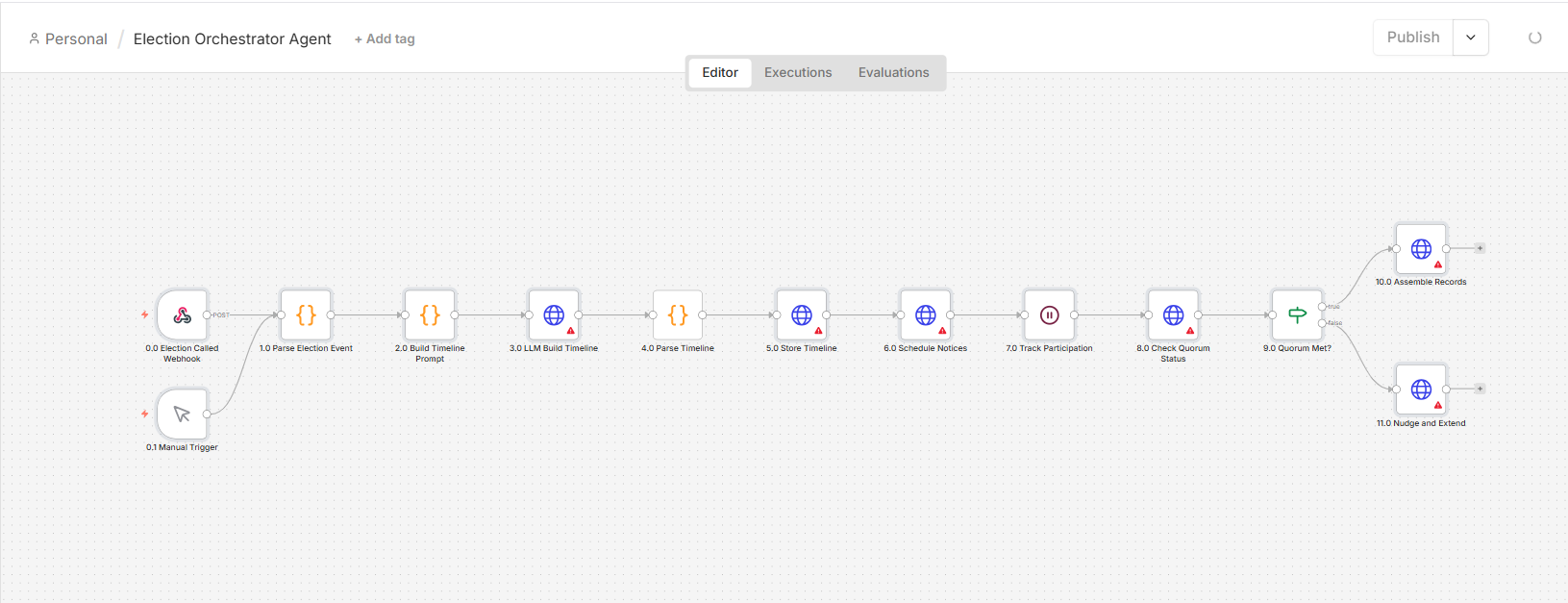Select the 9.0 Quorum Met? IF node
This screenshot has width=1568, height=603.
click(x=1297, y=315)
